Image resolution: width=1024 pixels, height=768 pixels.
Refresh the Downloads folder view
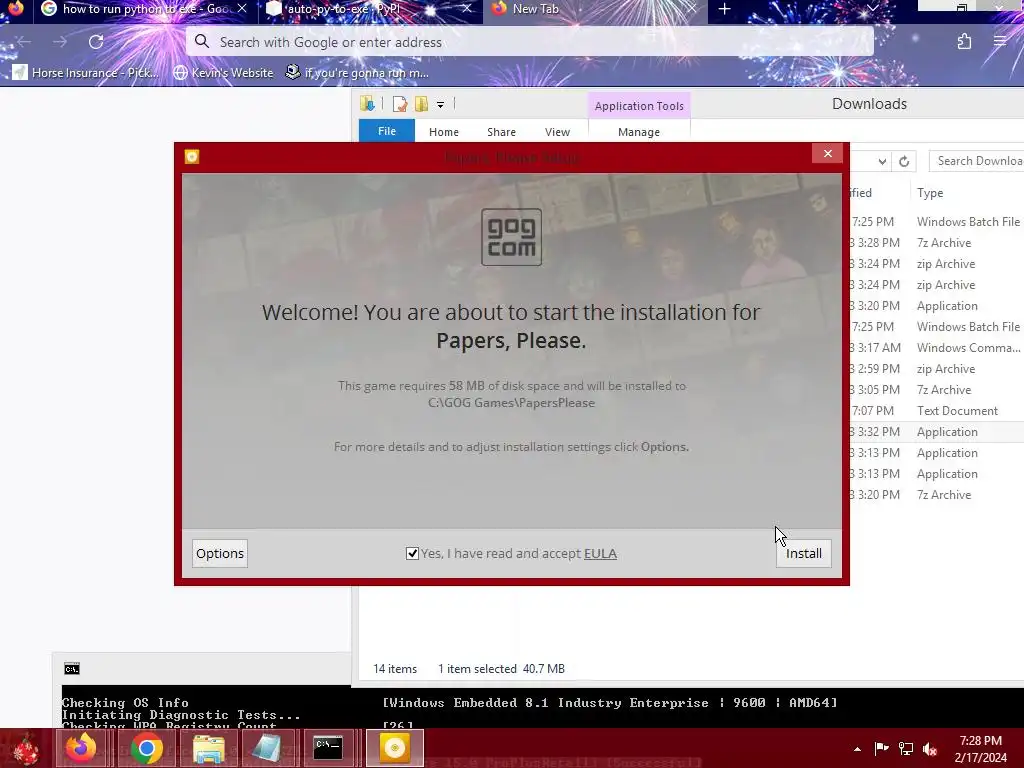[x=904, y=161]
